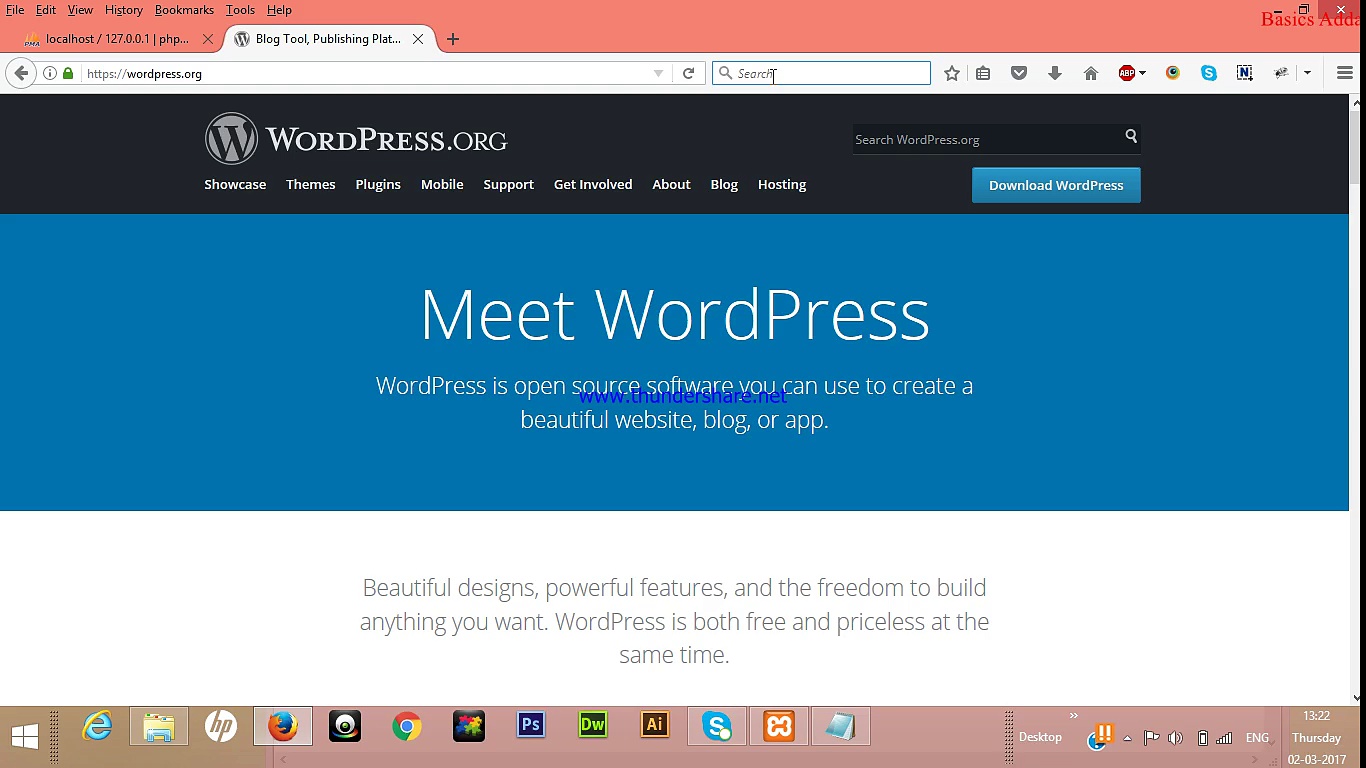The image size is (1366, 768).
Task: Click the Adblock Plus ABP icon
Action: tap(1126, 73)
